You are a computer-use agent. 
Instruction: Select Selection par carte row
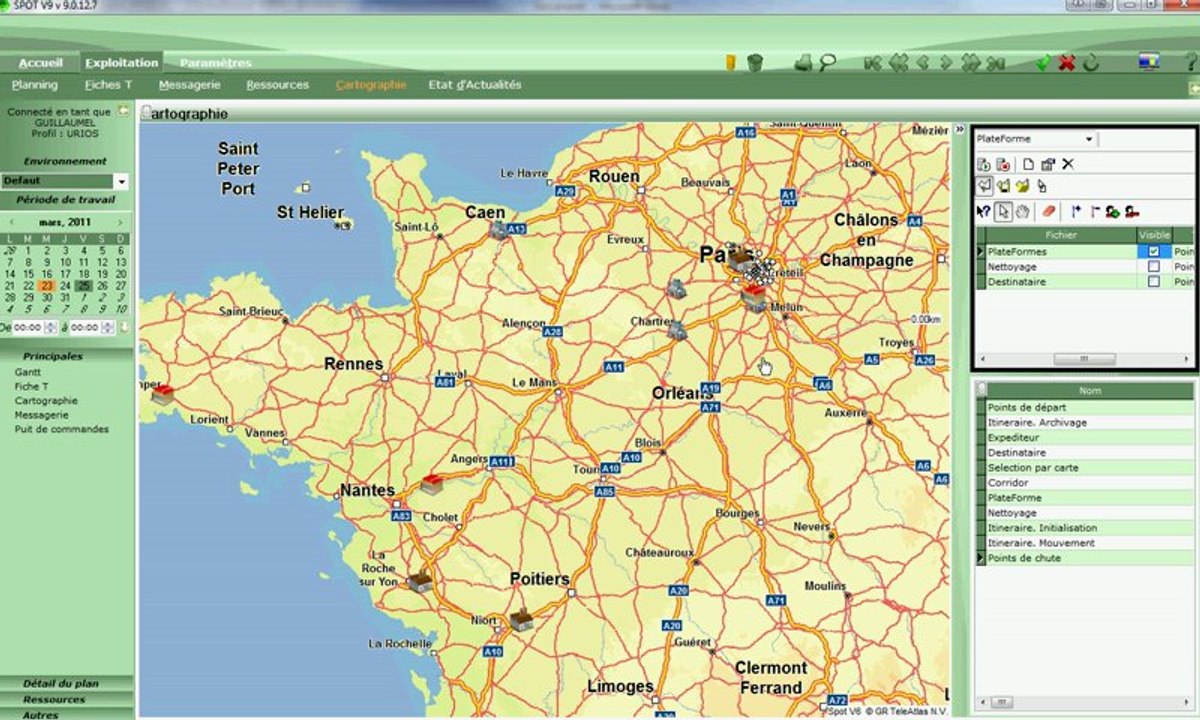click(1090, 467)
